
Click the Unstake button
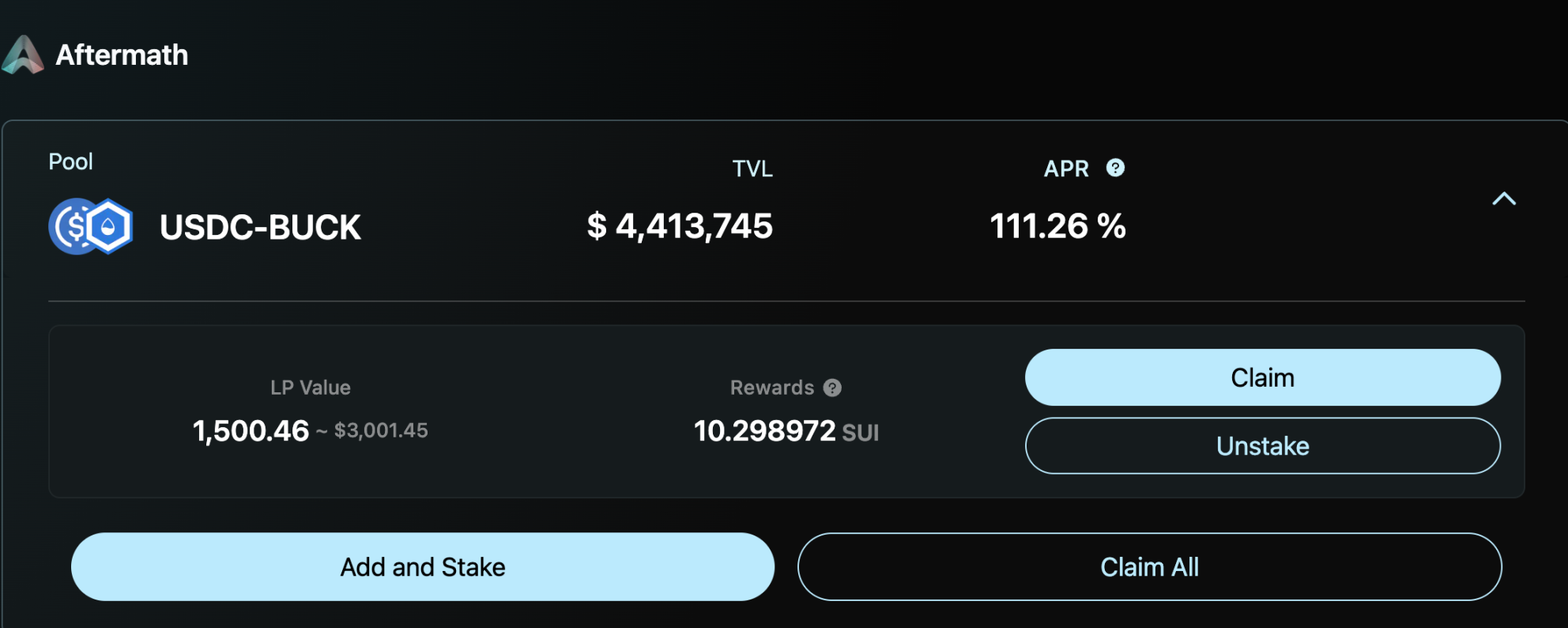pos(1262,446)
